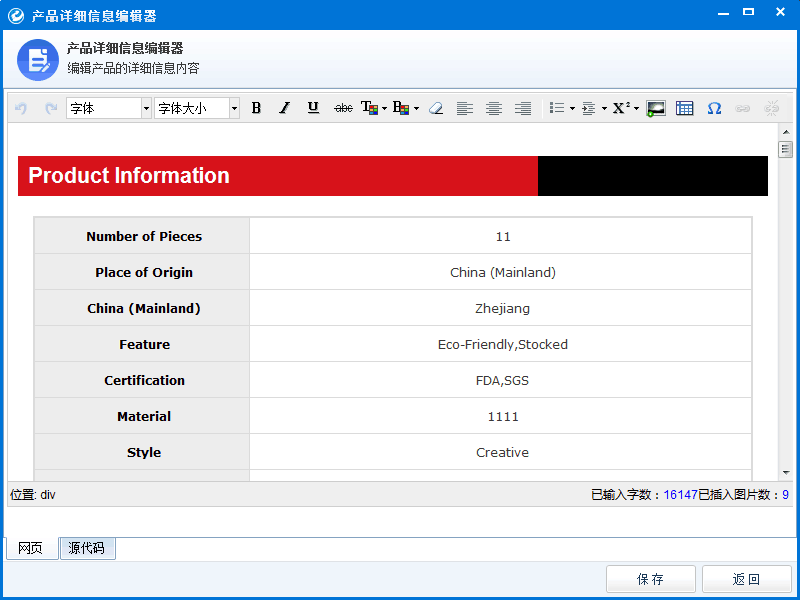800x600 pixels.
Task: Expand the bullet list options arrow
Action: tap(572, 108)
